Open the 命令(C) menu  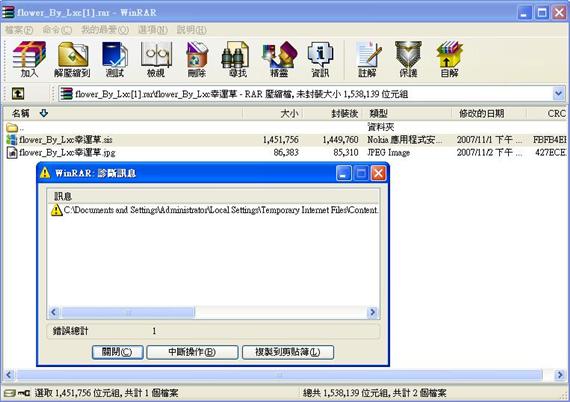pyautogui.click(x=57, y=30)
